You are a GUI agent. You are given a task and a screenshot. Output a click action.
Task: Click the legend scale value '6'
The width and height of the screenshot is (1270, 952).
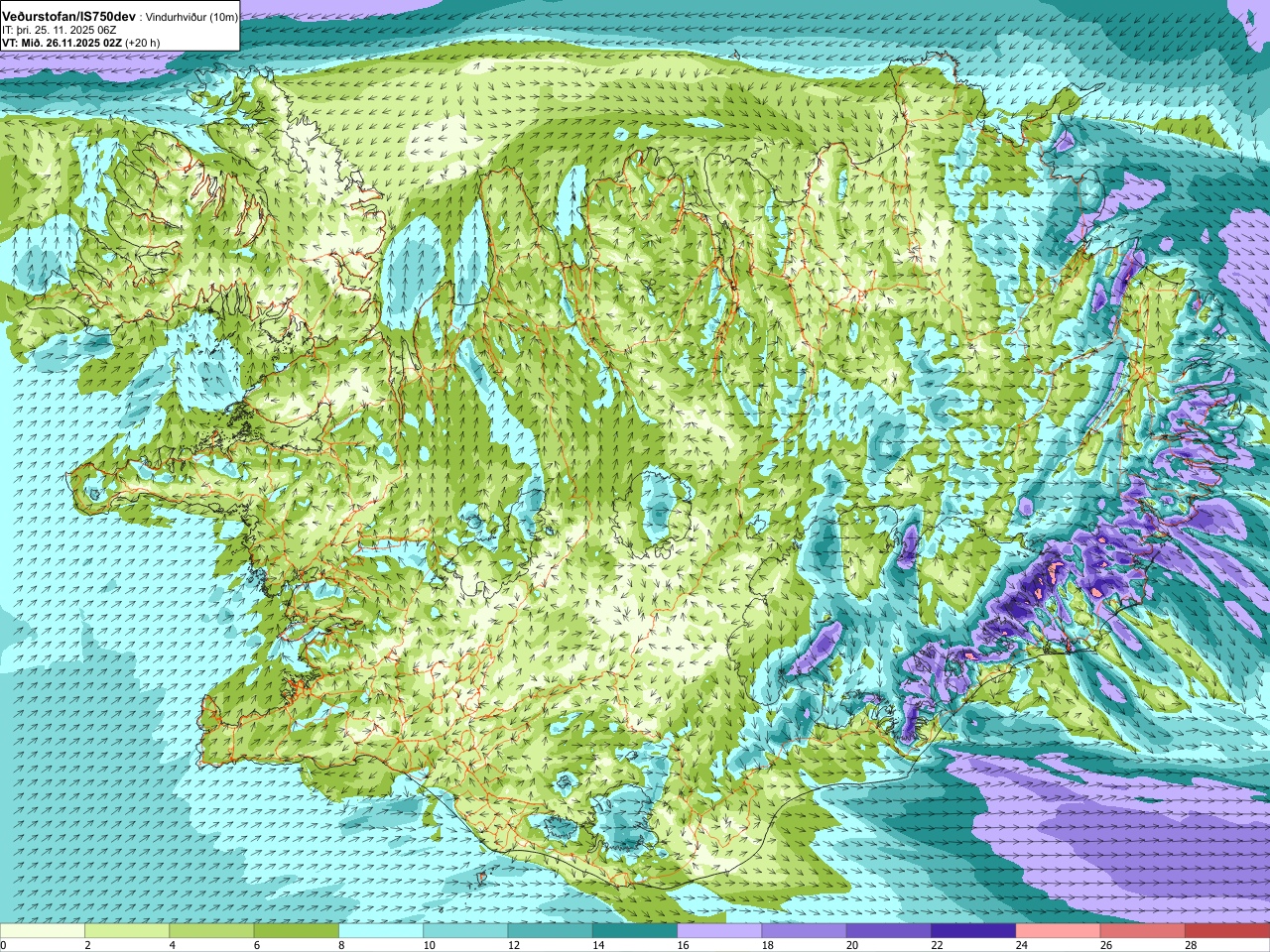coord(258,945)
